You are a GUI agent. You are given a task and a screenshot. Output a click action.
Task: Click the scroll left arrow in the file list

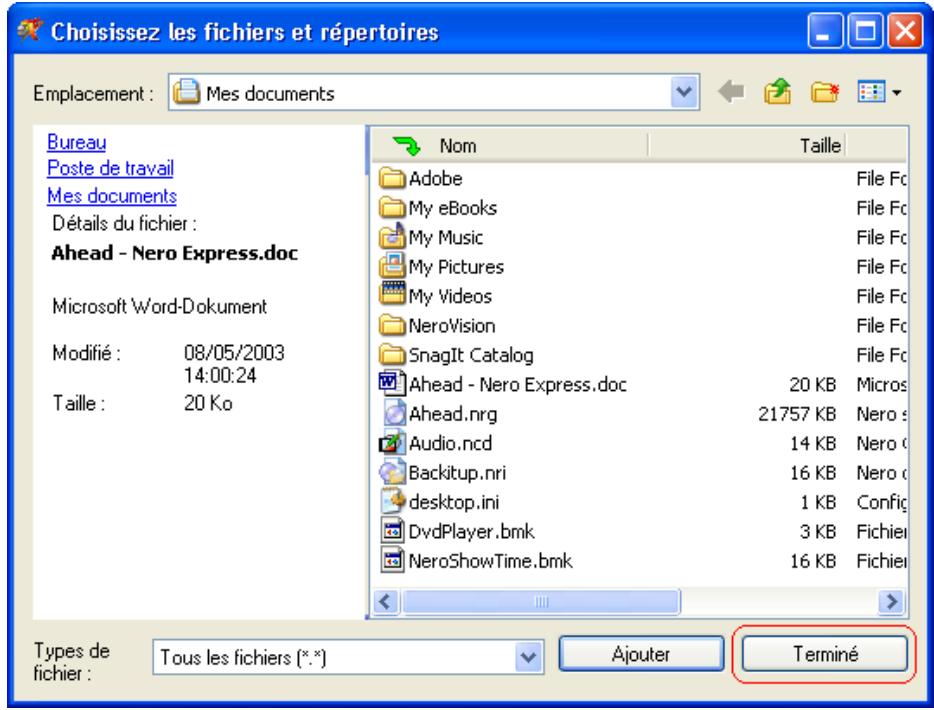coord(385,602)
